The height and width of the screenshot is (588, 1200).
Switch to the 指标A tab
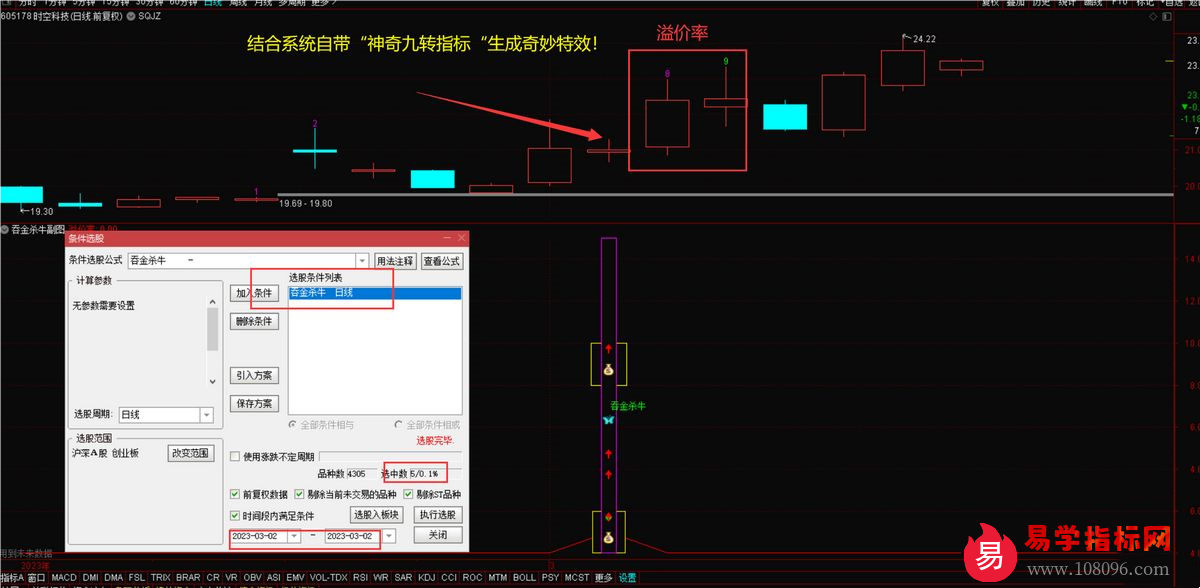[12, 578]
